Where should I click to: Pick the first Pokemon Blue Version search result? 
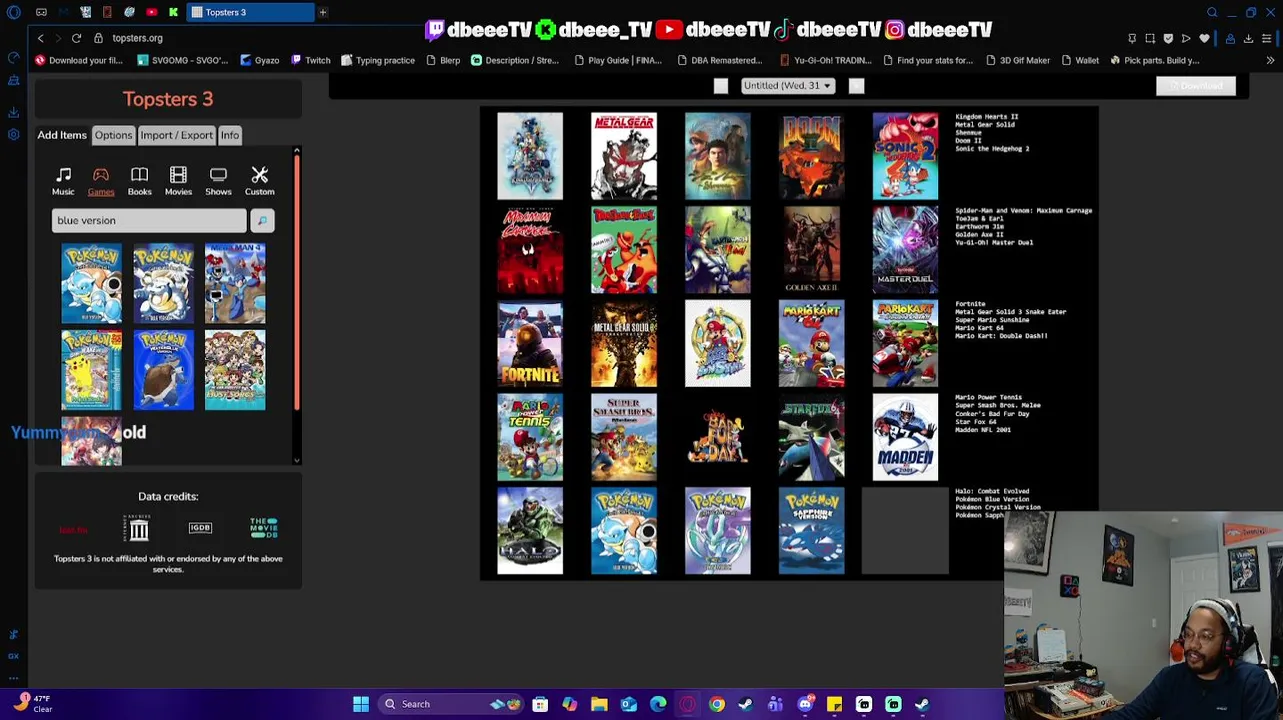click(x=91, y=284)
